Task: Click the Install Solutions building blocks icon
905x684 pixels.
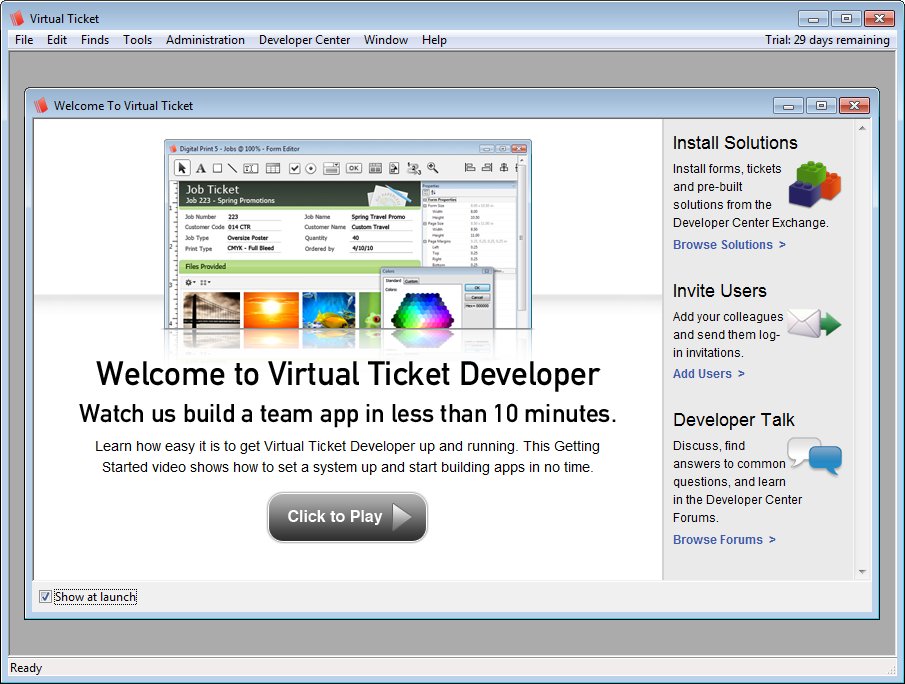Action: click(x=815, y=184)
